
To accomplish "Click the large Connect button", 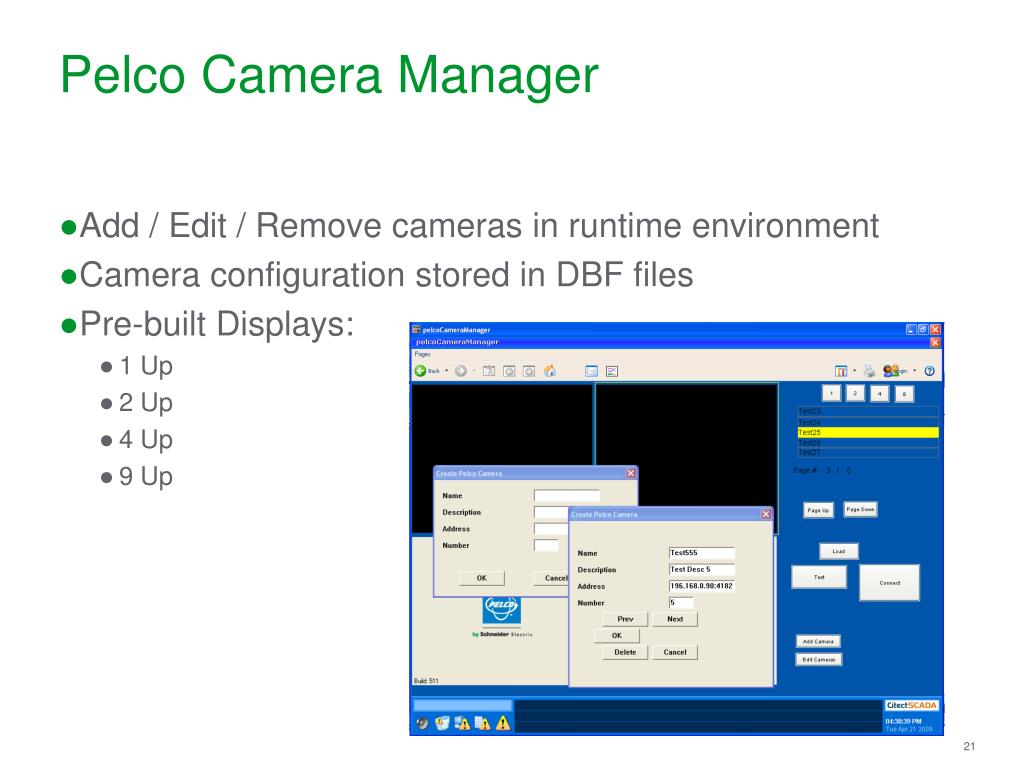I will pyautogui.click(x=889, y=583).
